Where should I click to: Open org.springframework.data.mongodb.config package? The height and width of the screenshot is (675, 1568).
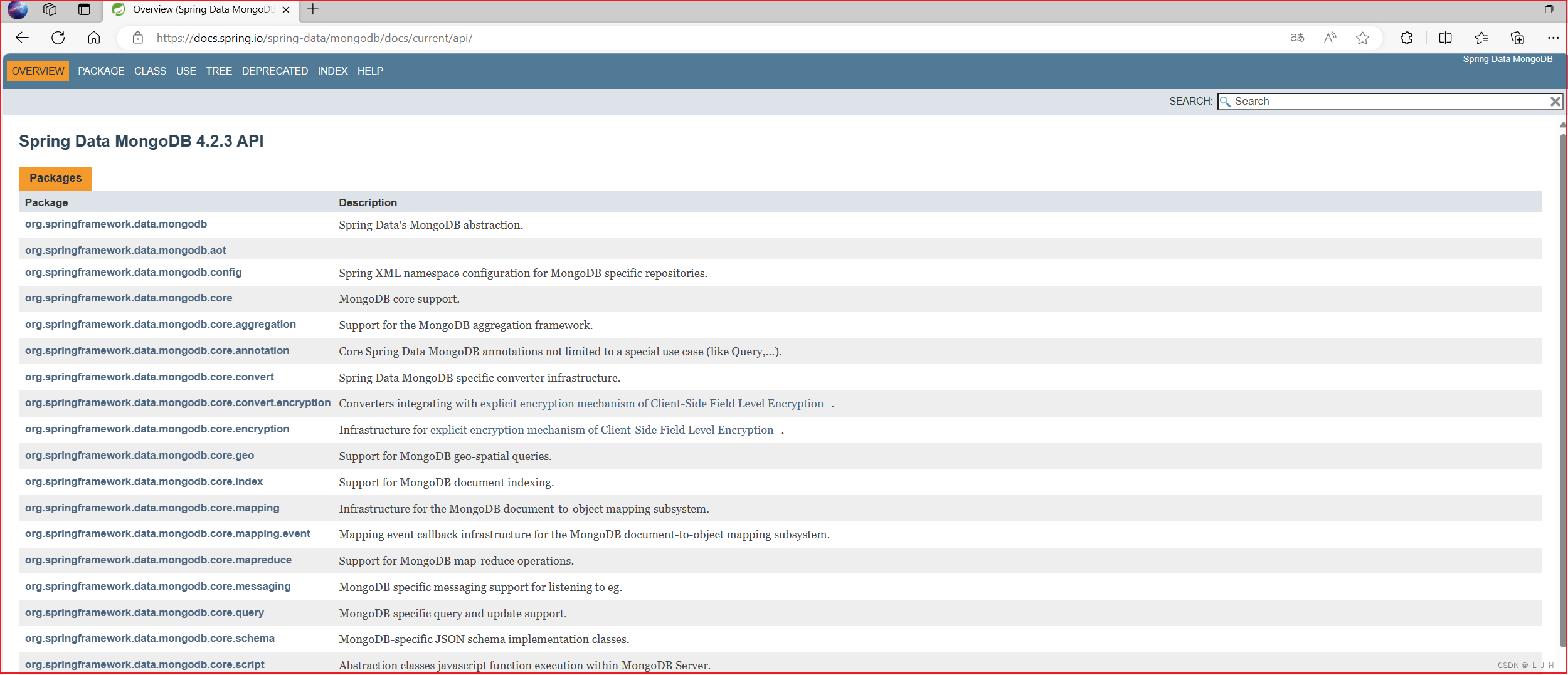(133, 273)
